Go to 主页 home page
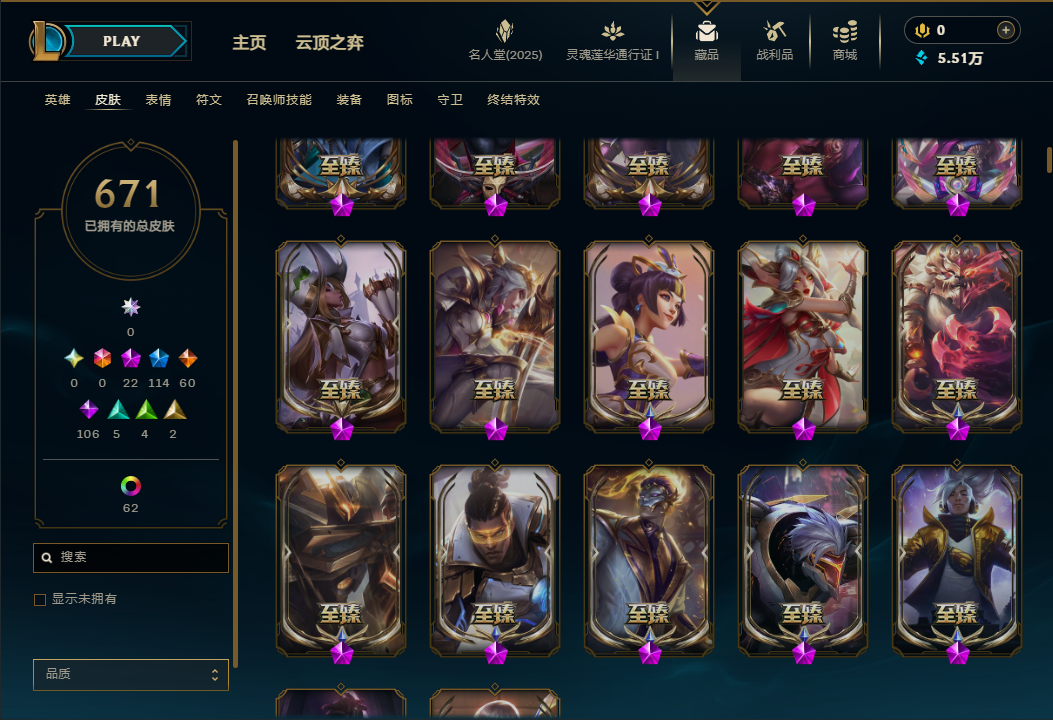Viewport: 1053px width, 720px height. pos(249,43)
